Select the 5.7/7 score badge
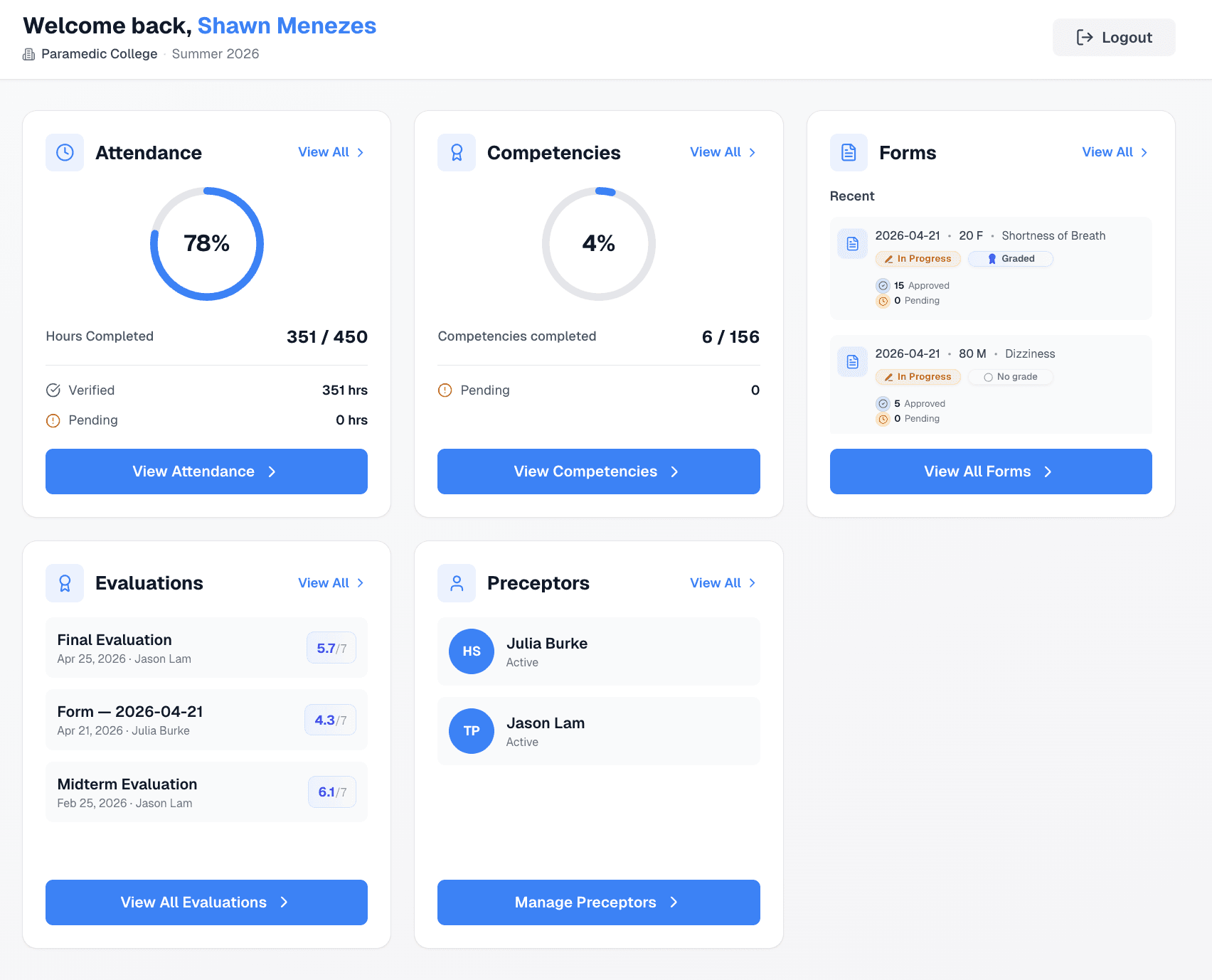 [x=331, y=648]
